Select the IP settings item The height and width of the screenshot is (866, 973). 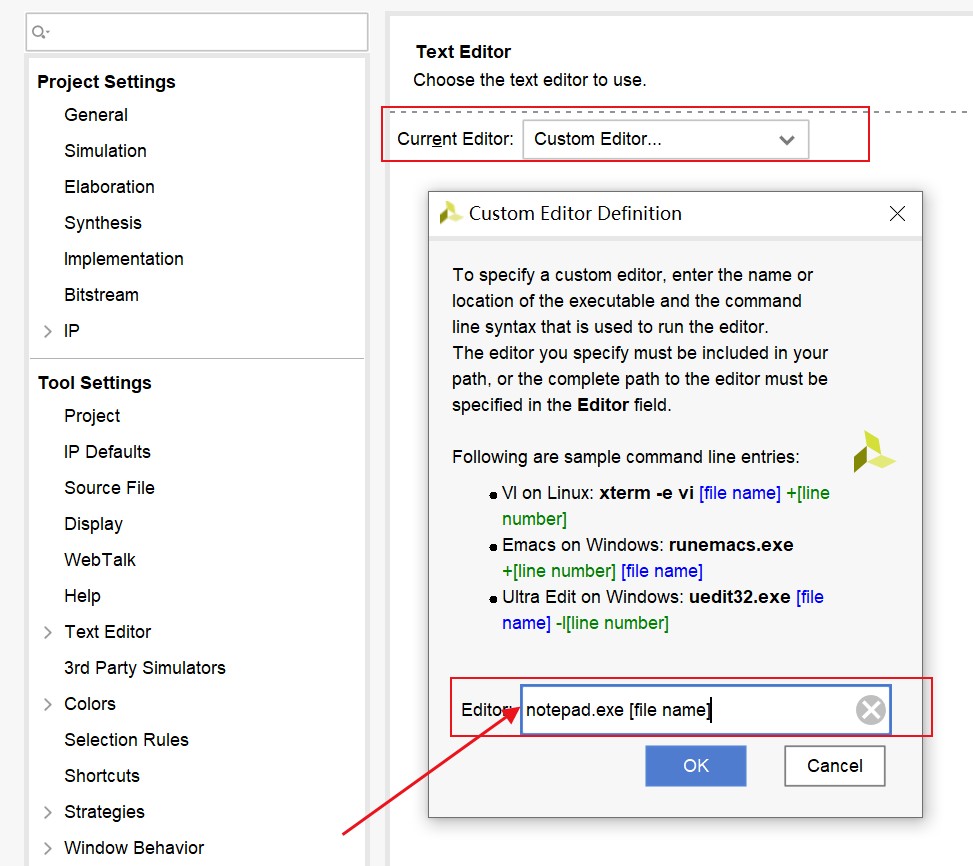(x=71, y=331)
